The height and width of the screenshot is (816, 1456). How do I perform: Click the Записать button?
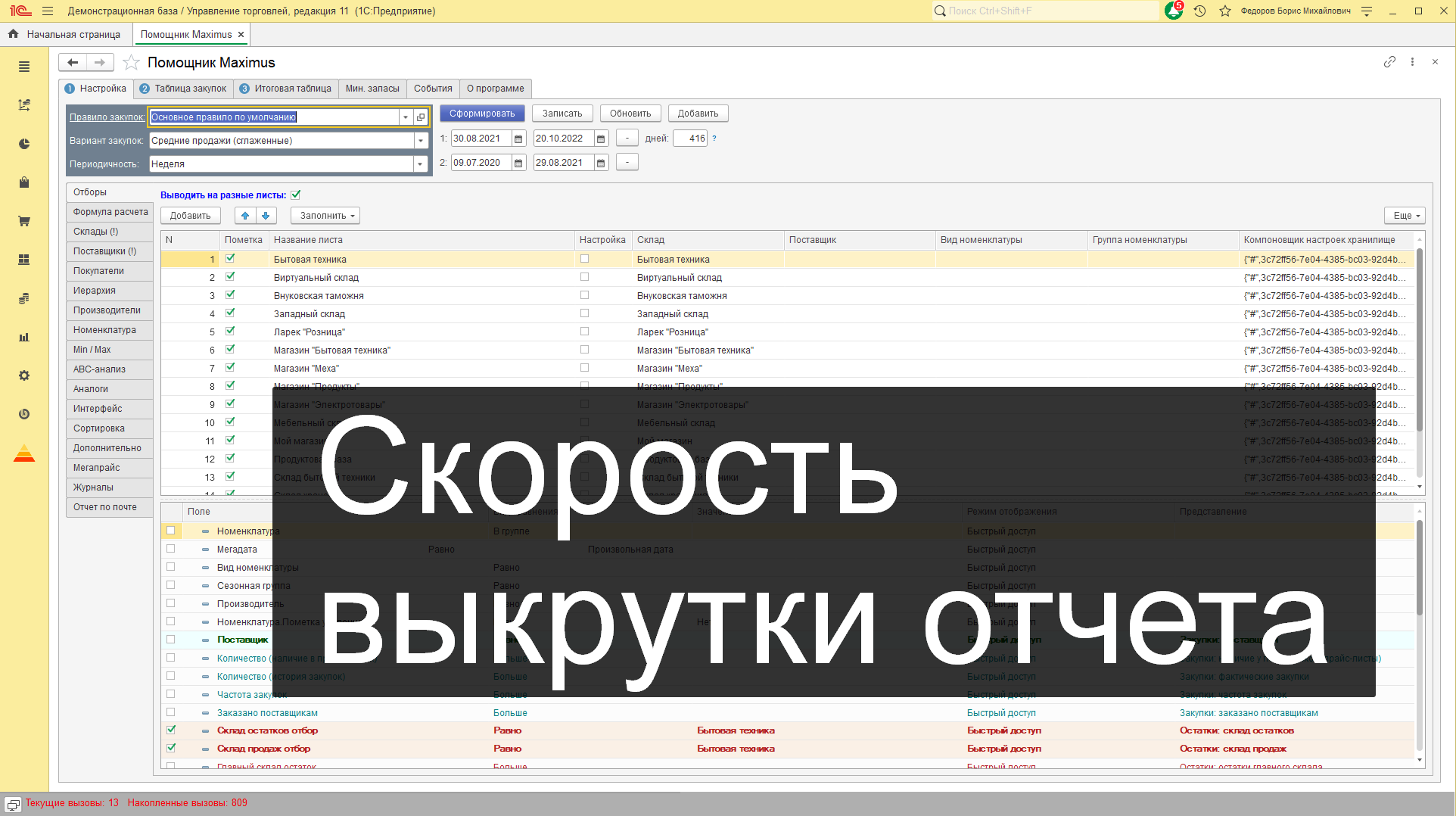tap(562, 114)
